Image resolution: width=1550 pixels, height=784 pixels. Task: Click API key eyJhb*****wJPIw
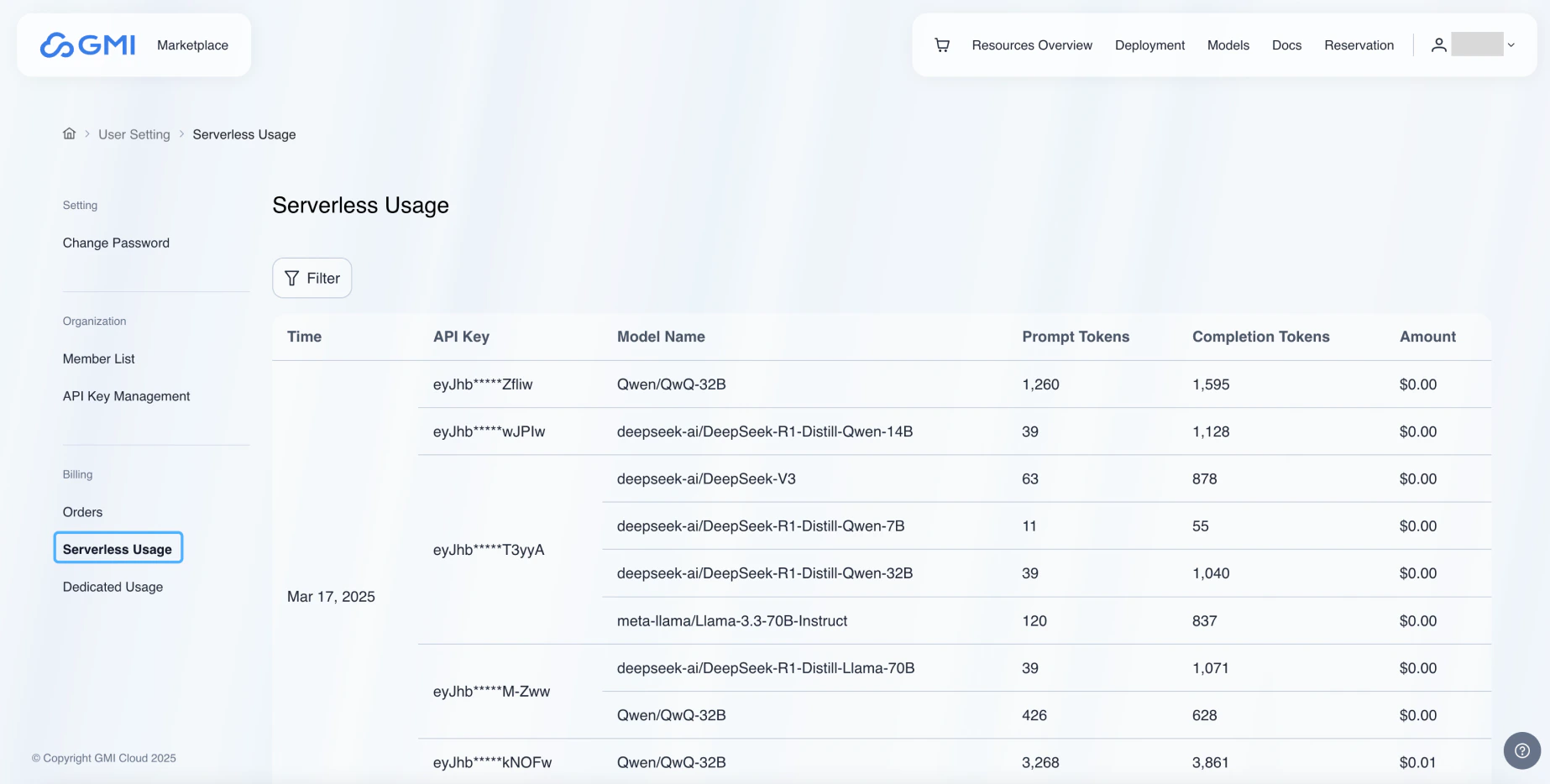[489, 431]
